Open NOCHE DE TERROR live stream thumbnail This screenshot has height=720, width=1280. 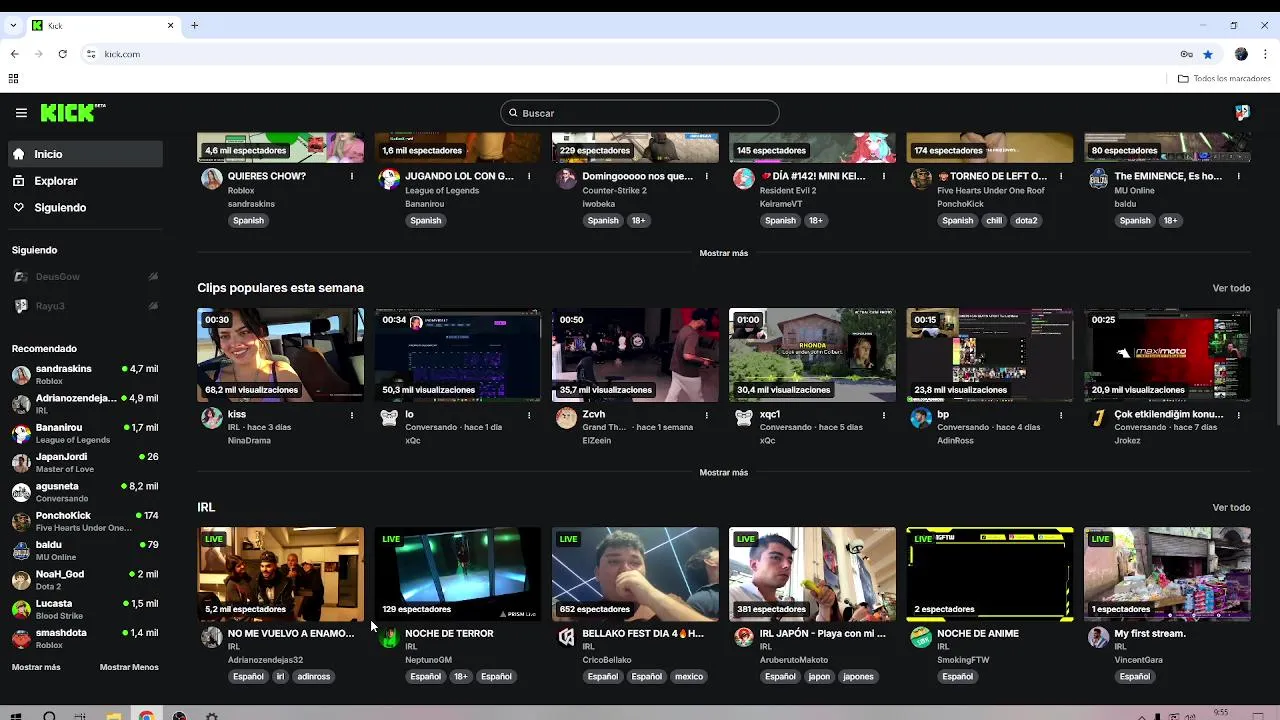tap(458, 574)
